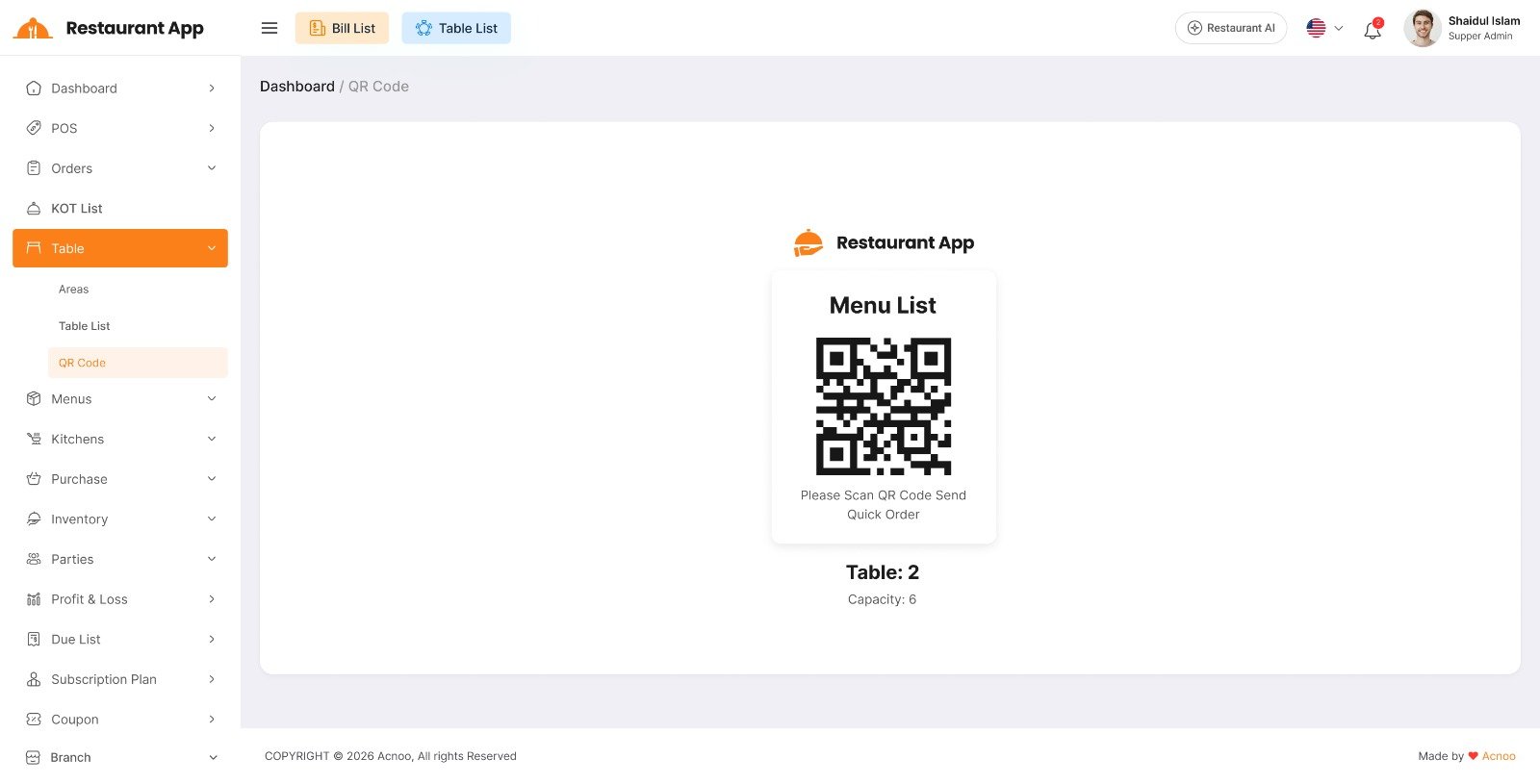Click the Due List icon
The width and height of the screenshot is (1540, 784).
(x=34, y=640)
